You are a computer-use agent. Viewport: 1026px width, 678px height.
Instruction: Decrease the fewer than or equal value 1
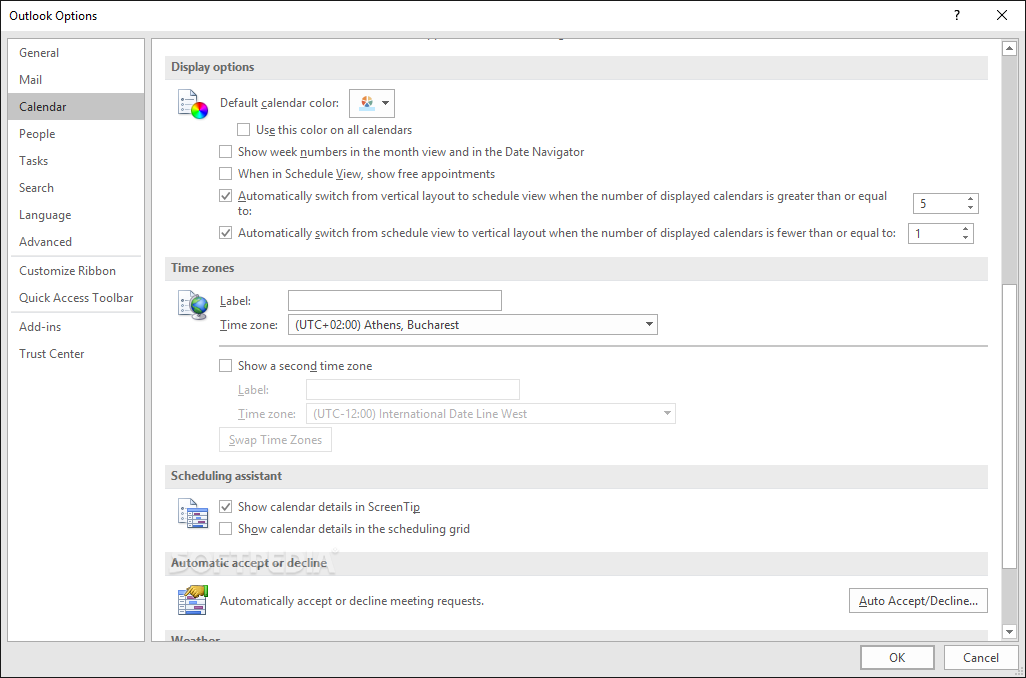point(965,238)
